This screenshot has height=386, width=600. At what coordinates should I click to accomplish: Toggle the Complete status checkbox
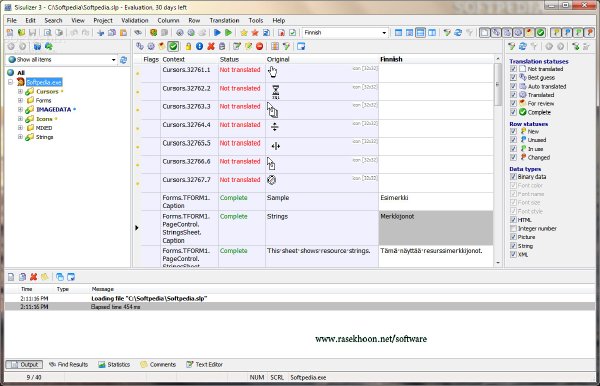[514, 112]
